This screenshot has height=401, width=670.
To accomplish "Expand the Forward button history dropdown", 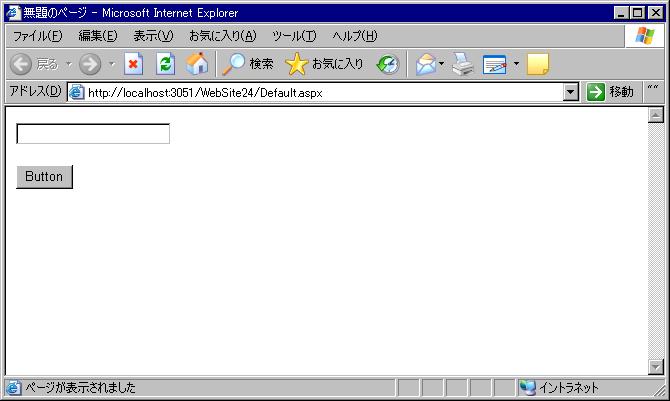I will tap(112, 64).
